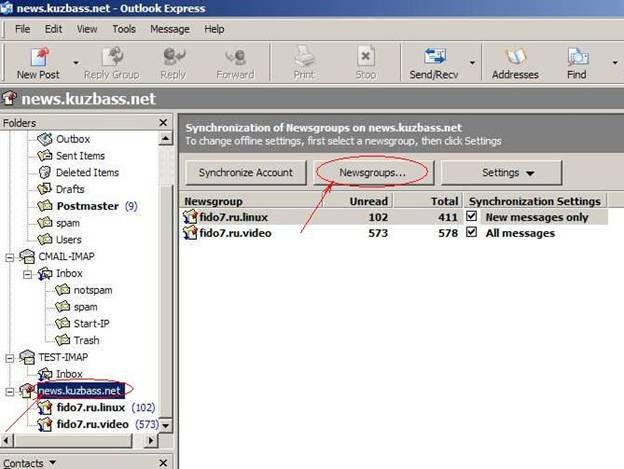Screen dimensions: 624x469
Task: Click the Reply Group toolbar icon
Action: pyautogui.click(x=113, y=56)
